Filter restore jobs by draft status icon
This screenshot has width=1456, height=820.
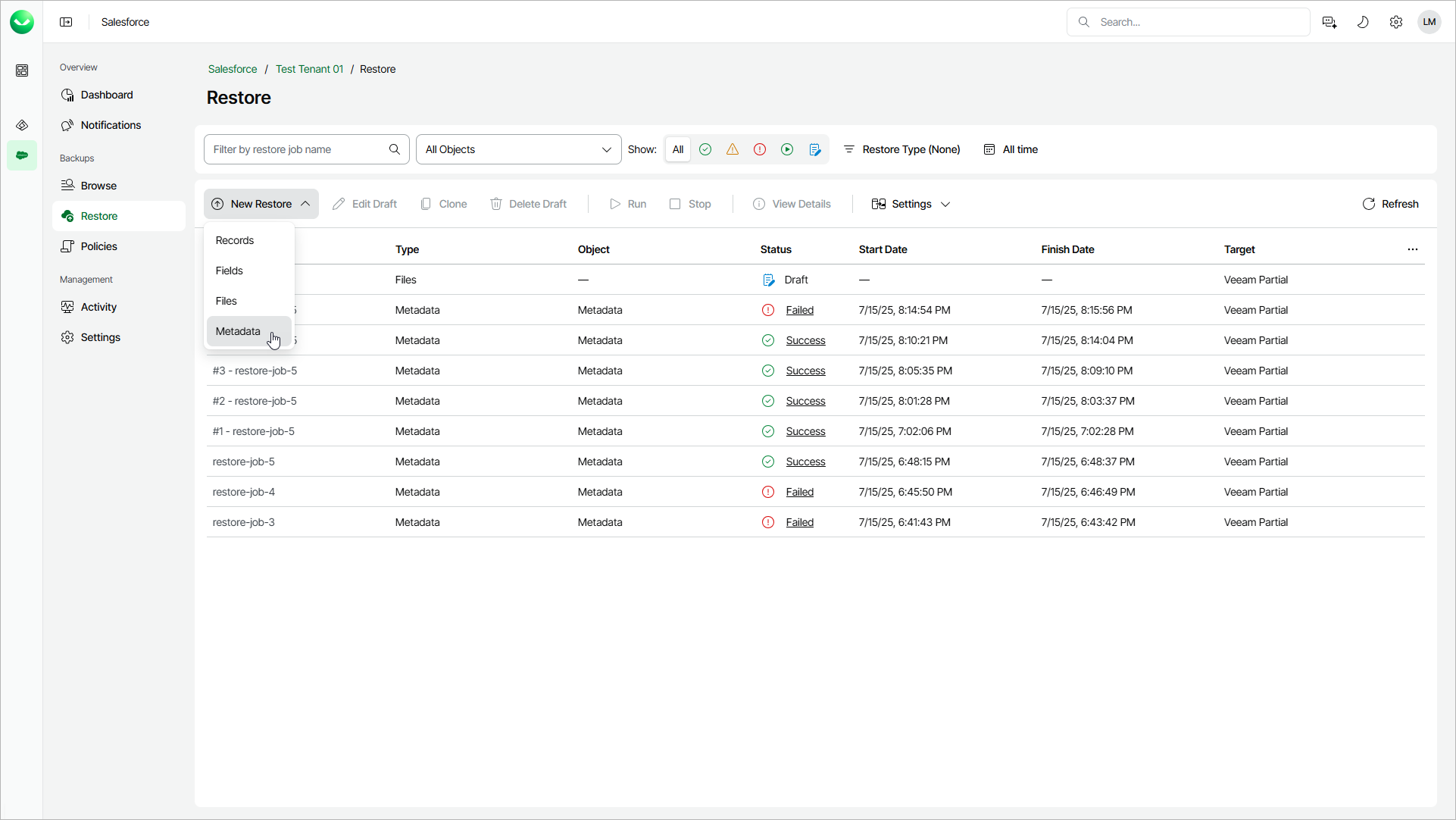tap(815, 149)
